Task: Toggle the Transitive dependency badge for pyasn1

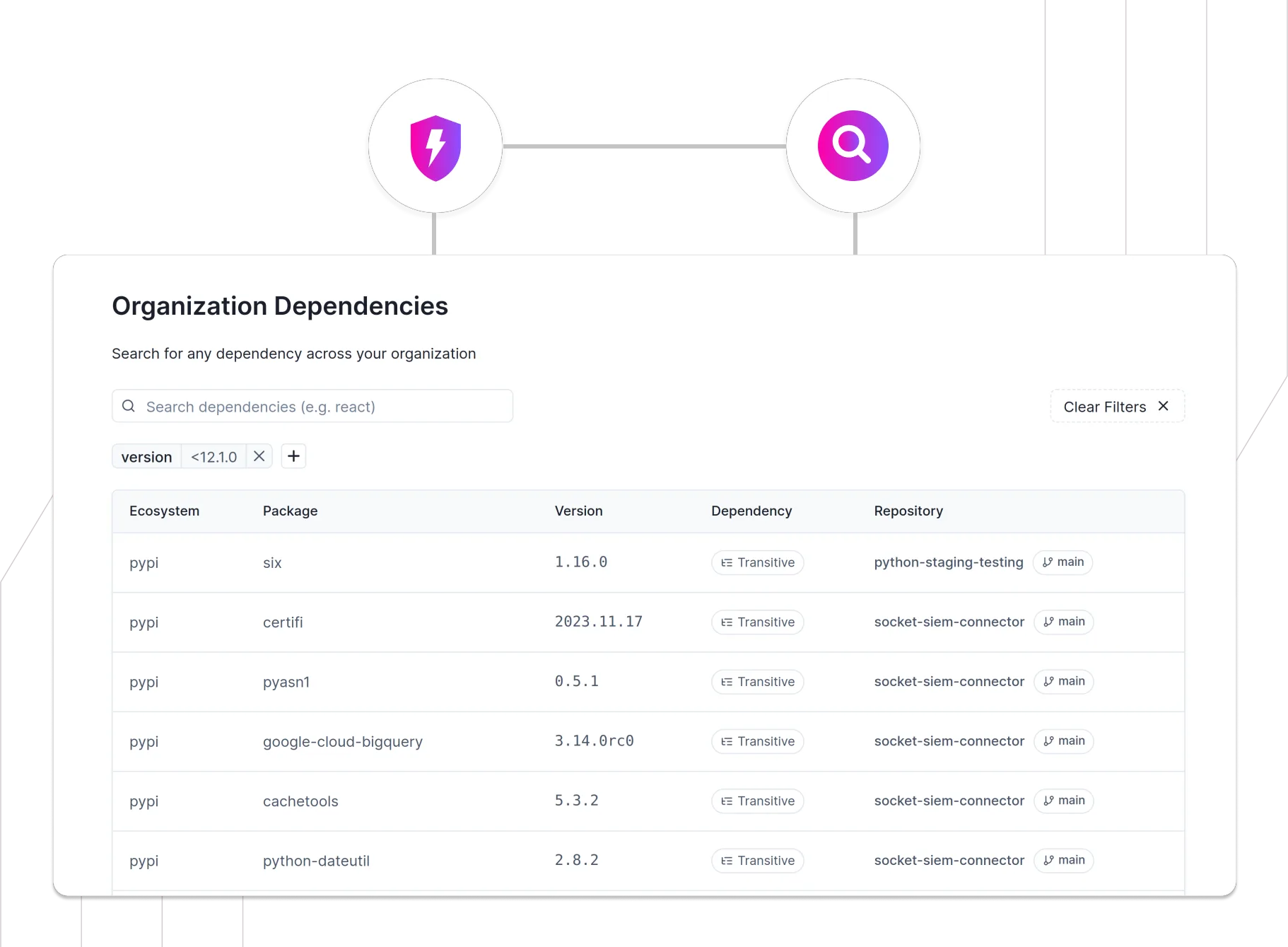Action: coord(757,681)
